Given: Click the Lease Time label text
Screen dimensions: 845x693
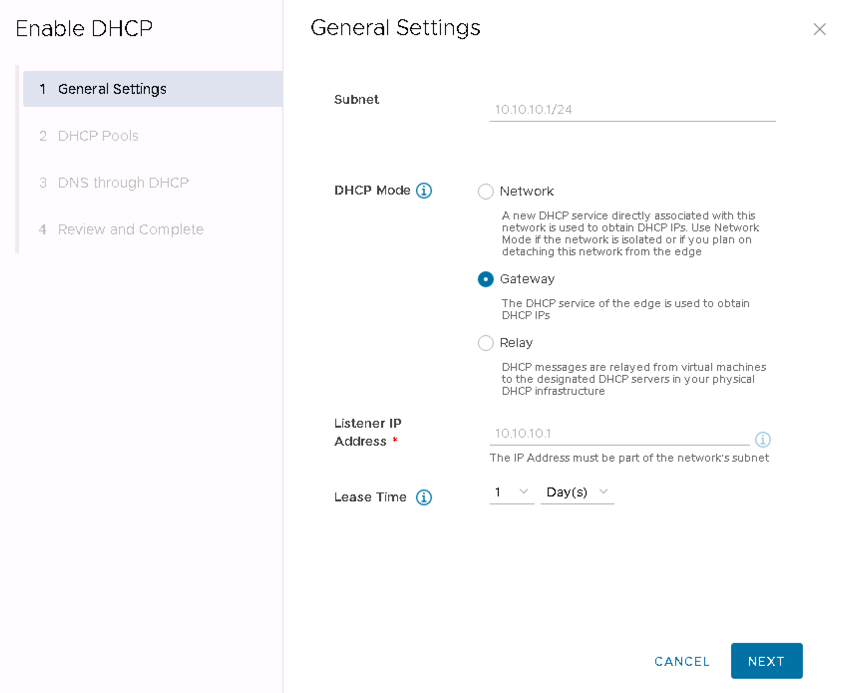Looking at the screenshot, I should pyautogui.click(x=370, y=497).
